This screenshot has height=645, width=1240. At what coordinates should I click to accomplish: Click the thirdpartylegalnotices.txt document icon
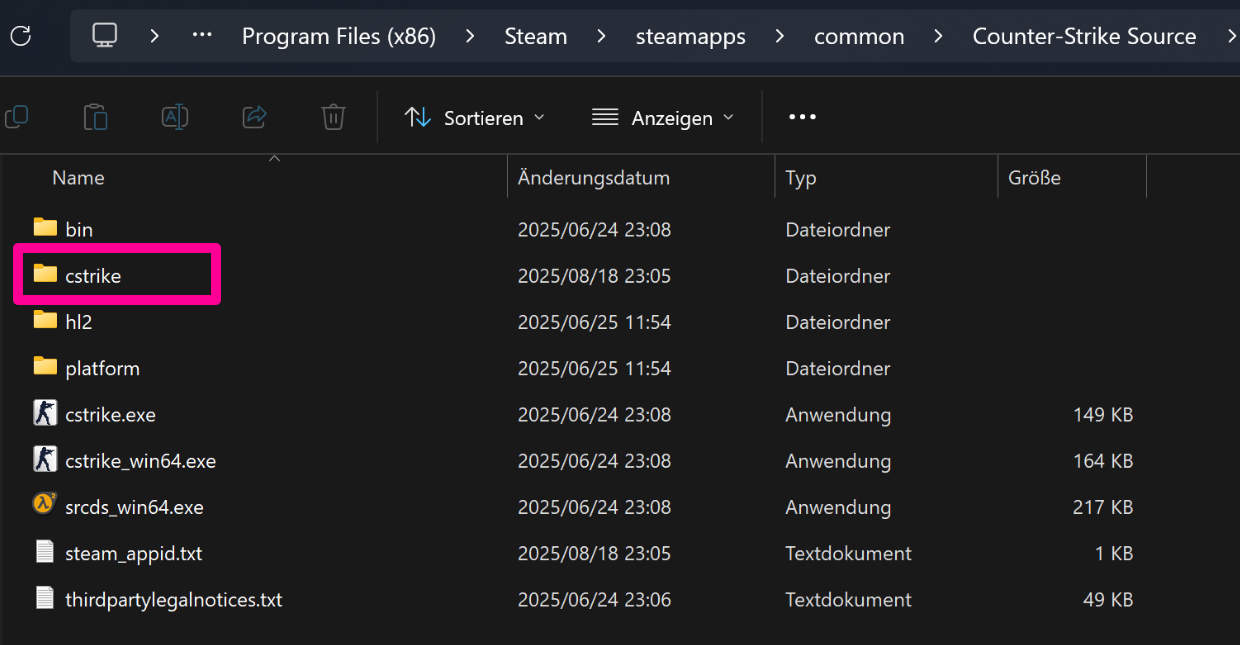point(45,598)
